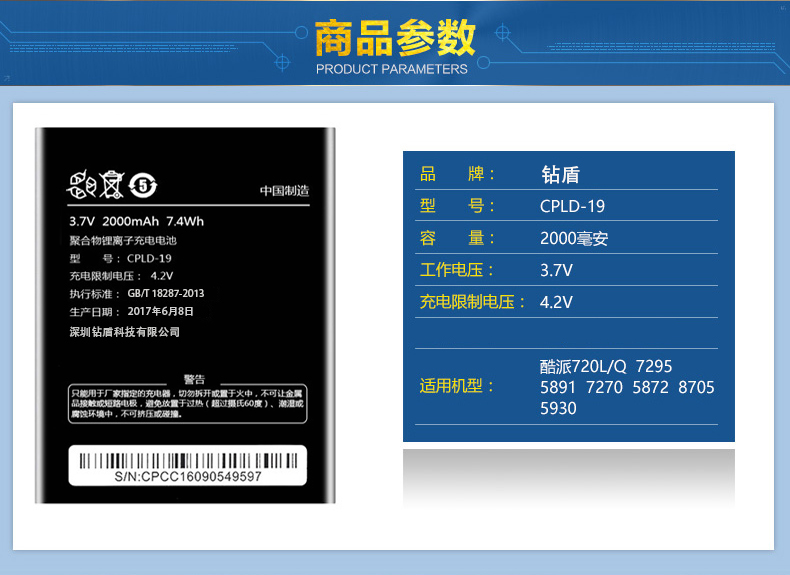Click the CPLD-19 value in the blue table
Image resolution: width=790 pixels, height=575 pixels.
point(572,206)
